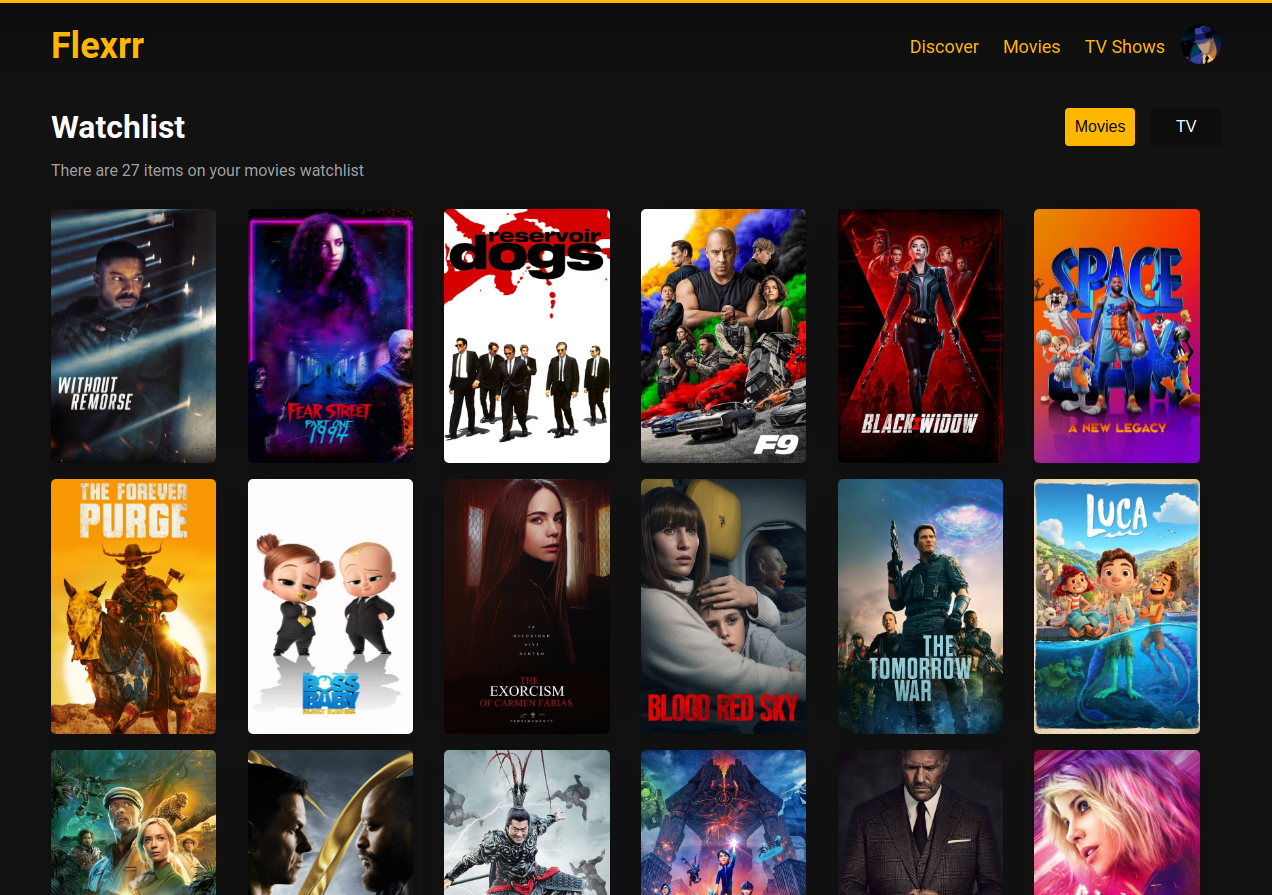This screenshot has height=895, width=1272.
Task: Open the poster of man in suit
Action: [x=920, y=822]
